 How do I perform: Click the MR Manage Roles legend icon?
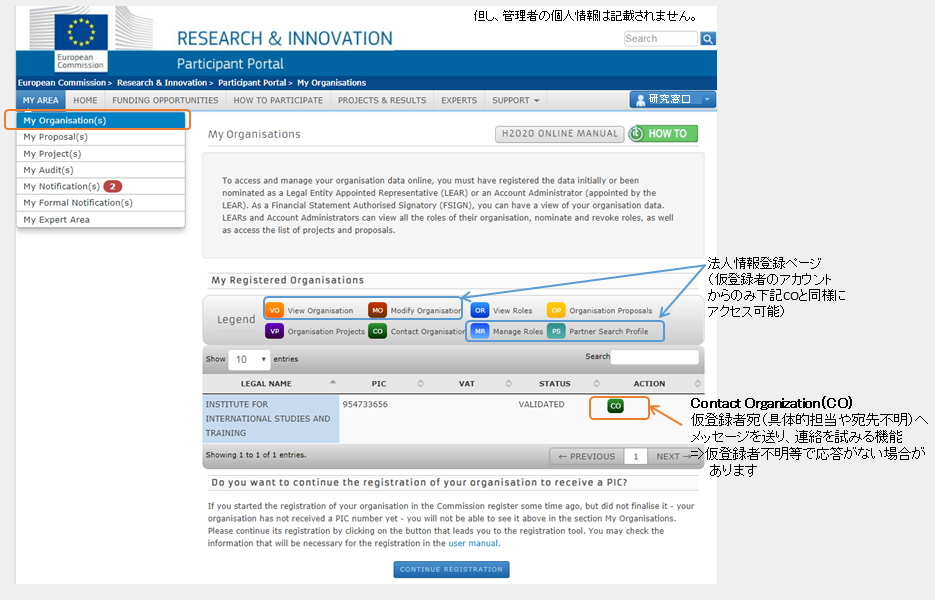[x=480, y=331]
